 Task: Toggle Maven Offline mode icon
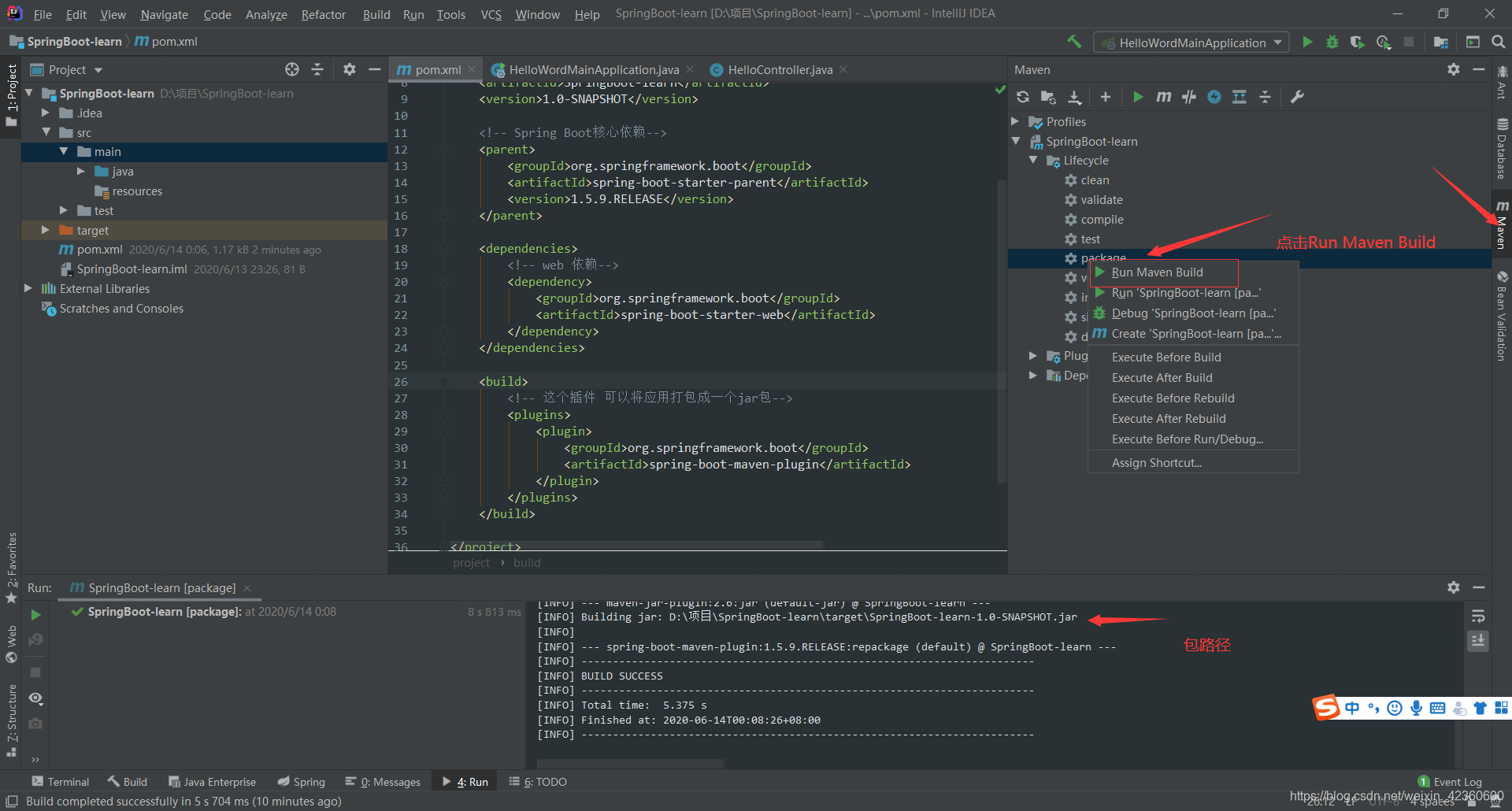pyautogui.click(x=1214, y=97)
